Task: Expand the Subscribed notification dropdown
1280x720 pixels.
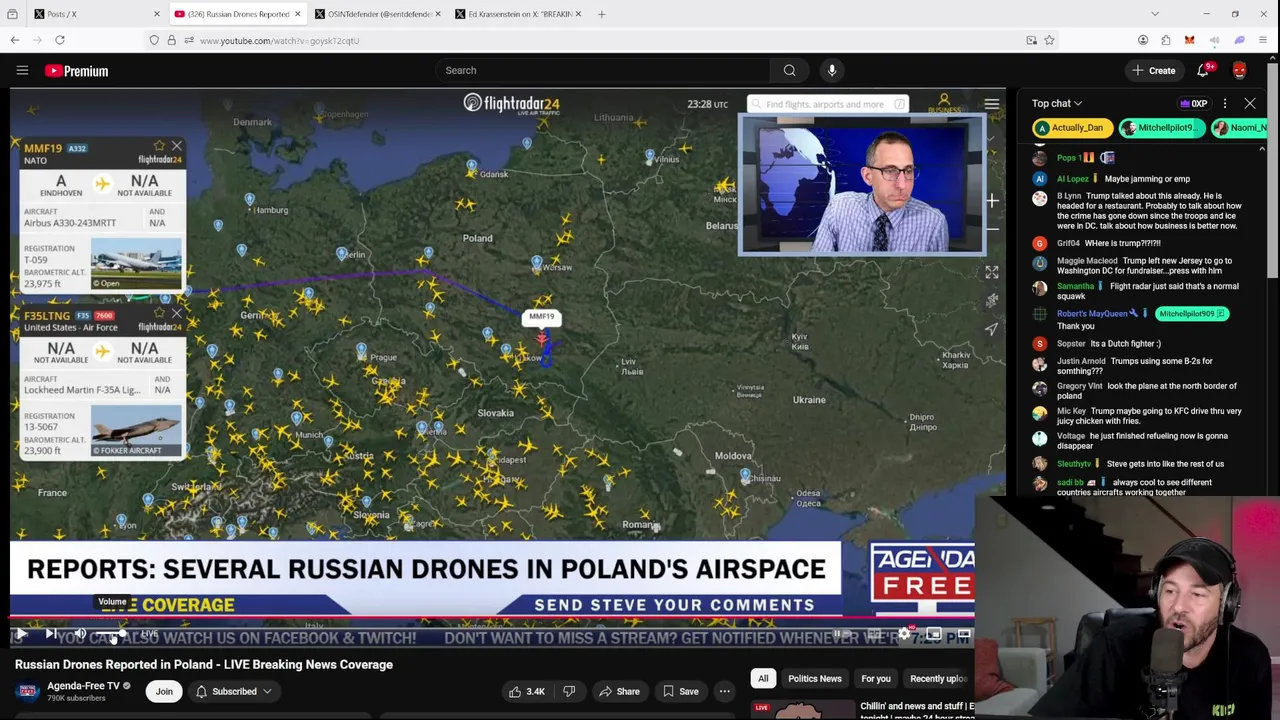Action: click(x=234, y=691)
